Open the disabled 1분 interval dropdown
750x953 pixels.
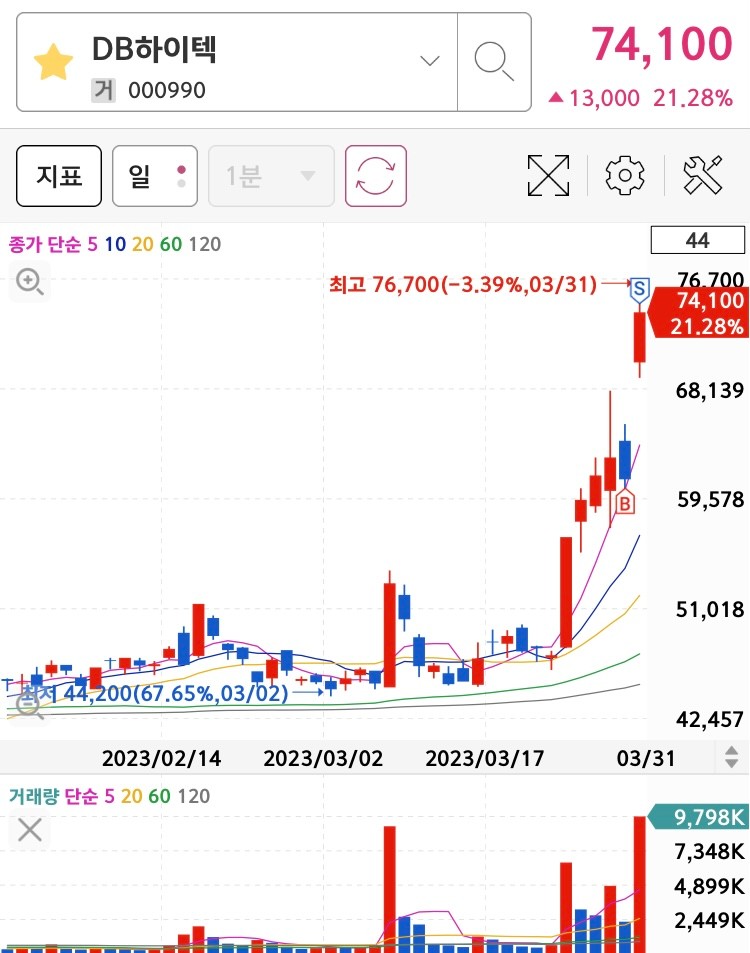pyautogui.click(x=271, y=176)
